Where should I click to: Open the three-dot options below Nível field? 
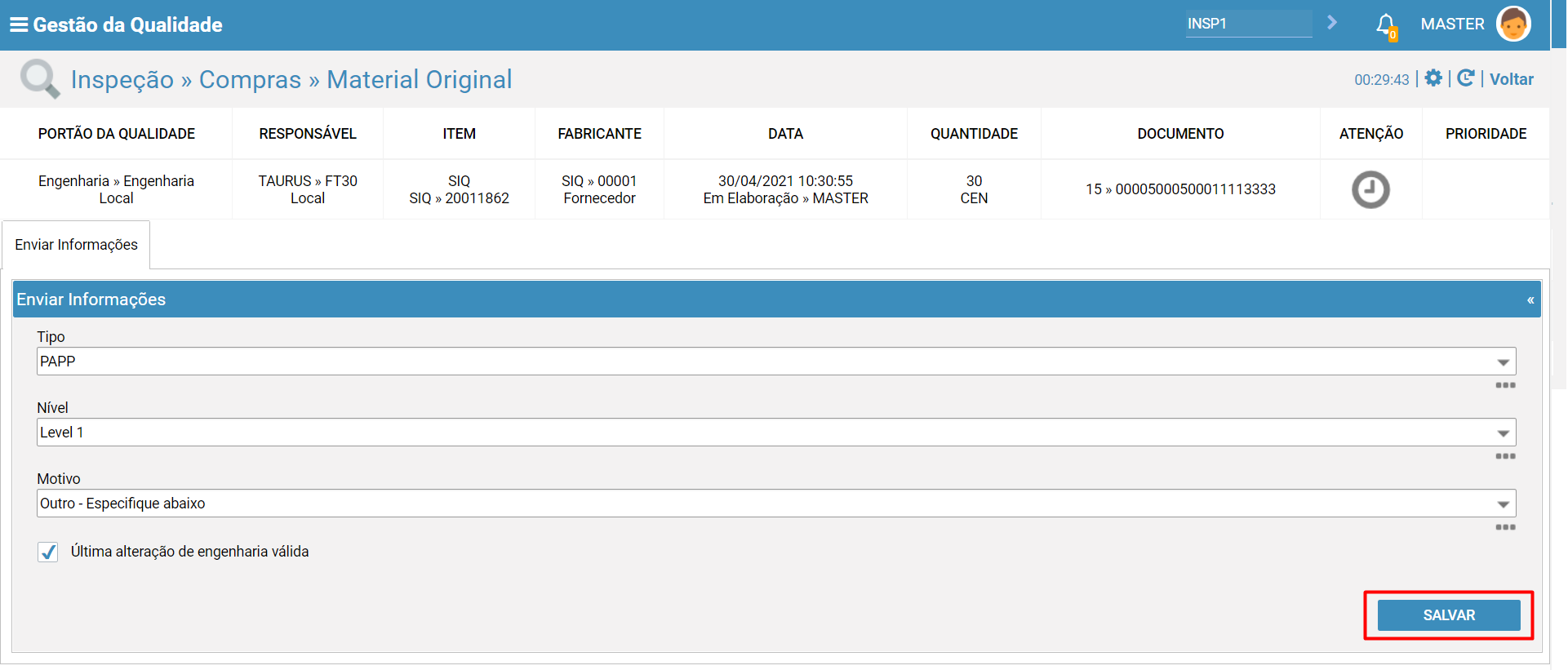coord(1505,456)
